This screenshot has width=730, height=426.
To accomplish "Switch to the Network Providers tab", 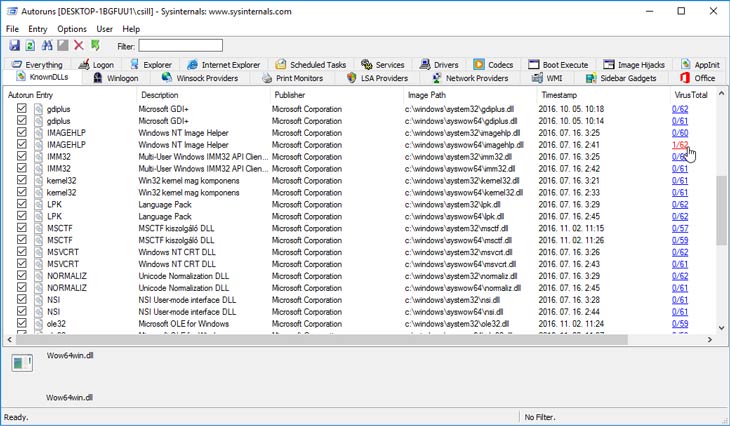I will coord(470,78).
